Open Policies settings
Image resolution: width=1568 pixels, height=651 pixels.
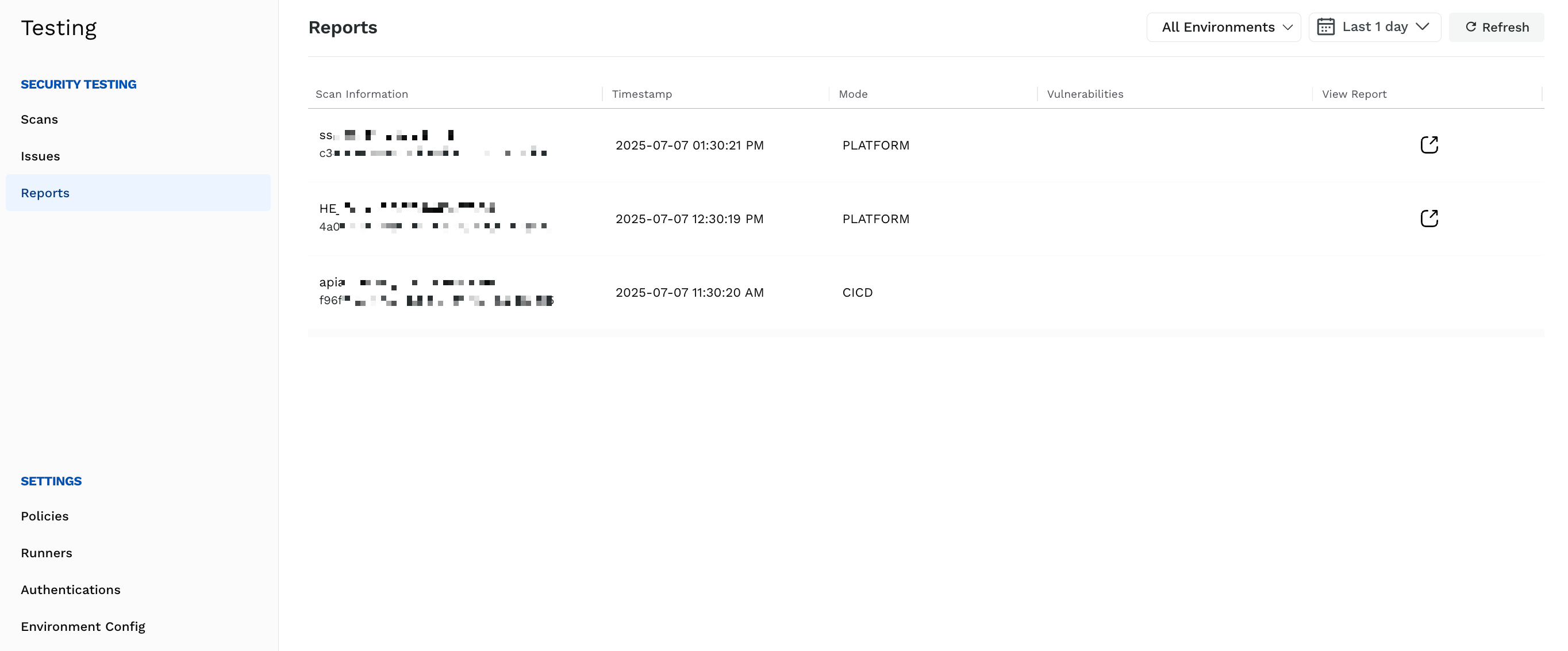tap(44, 516)
